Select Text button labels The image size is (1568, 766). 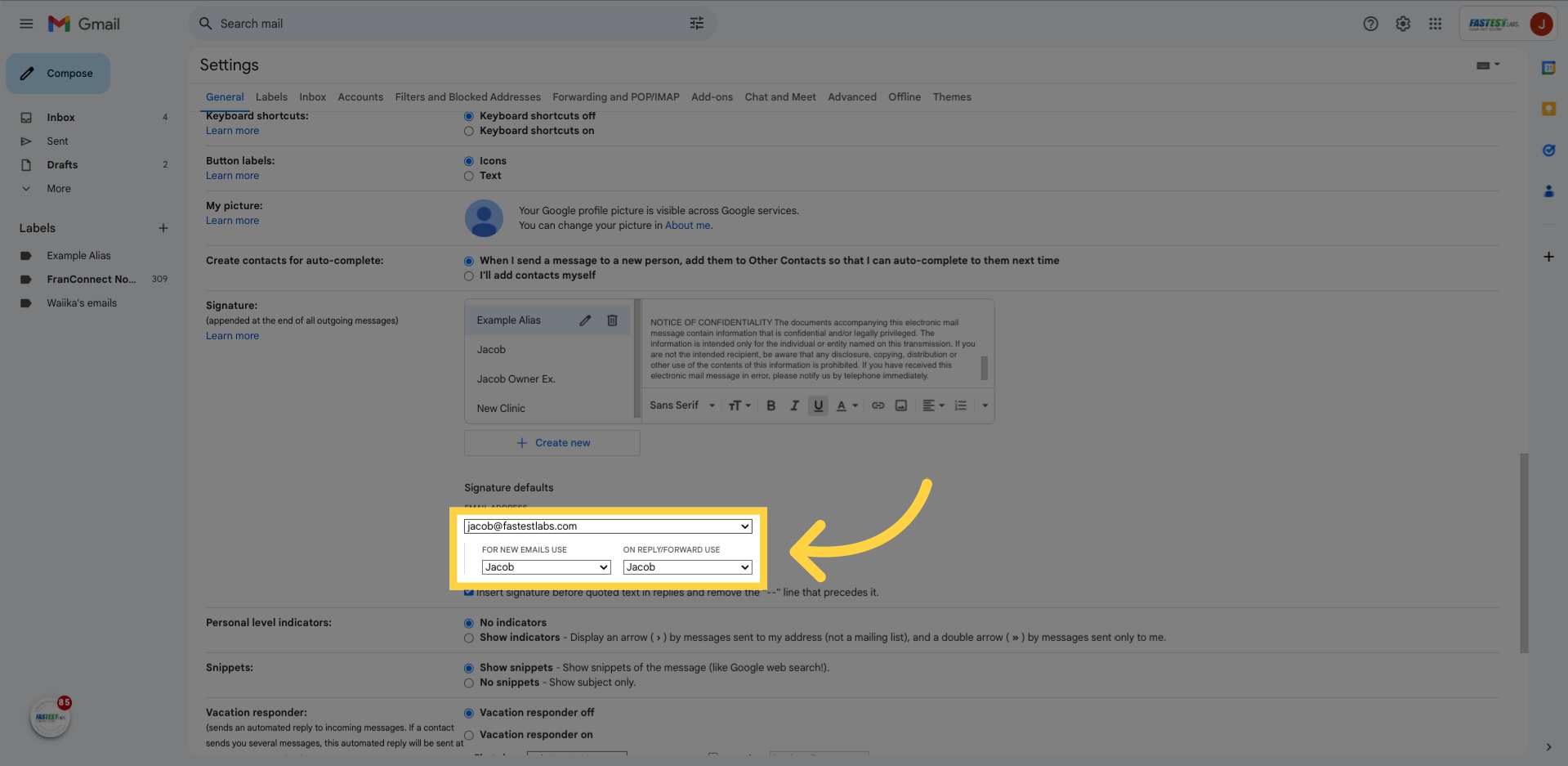469,176
